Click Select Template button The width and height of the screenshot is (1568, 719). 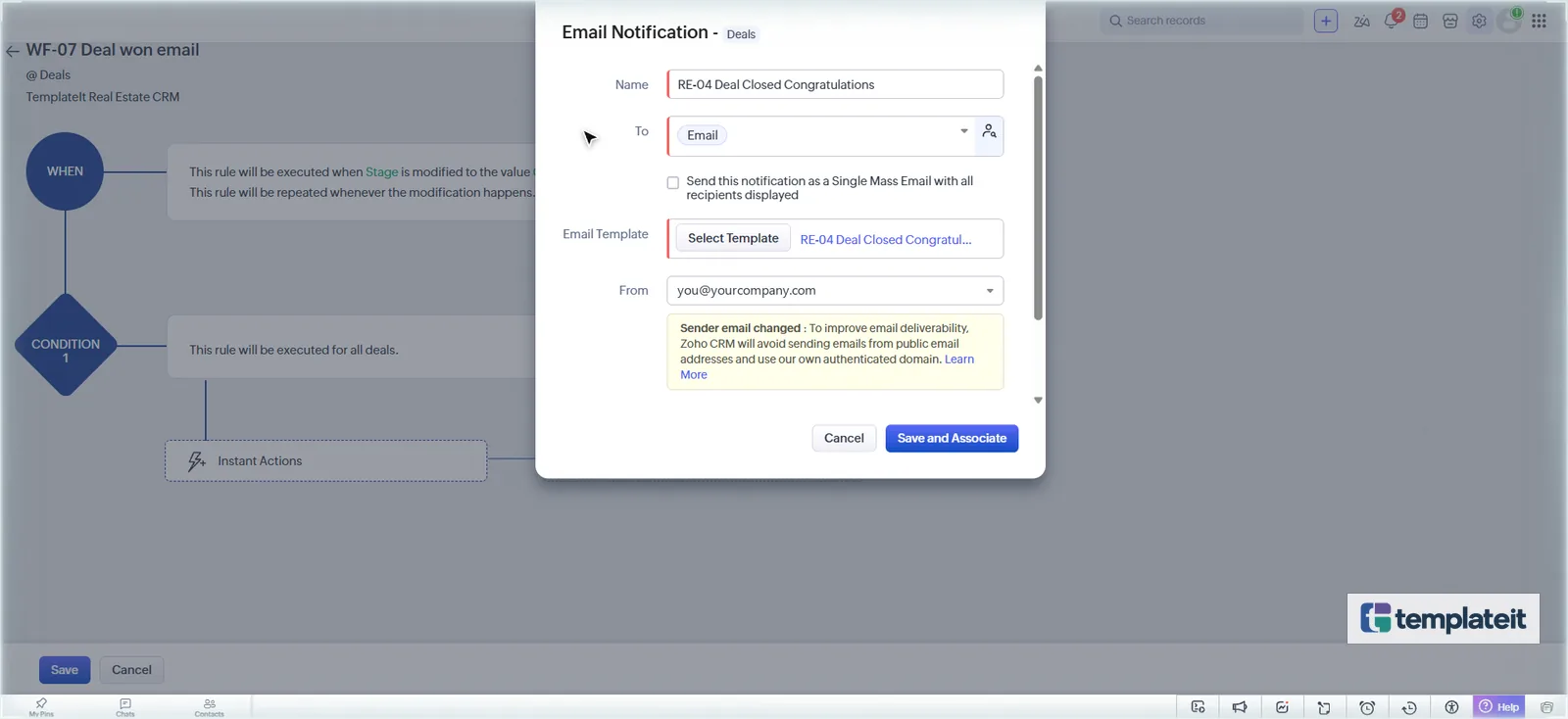pyautogui.click(x=733, y=238)
